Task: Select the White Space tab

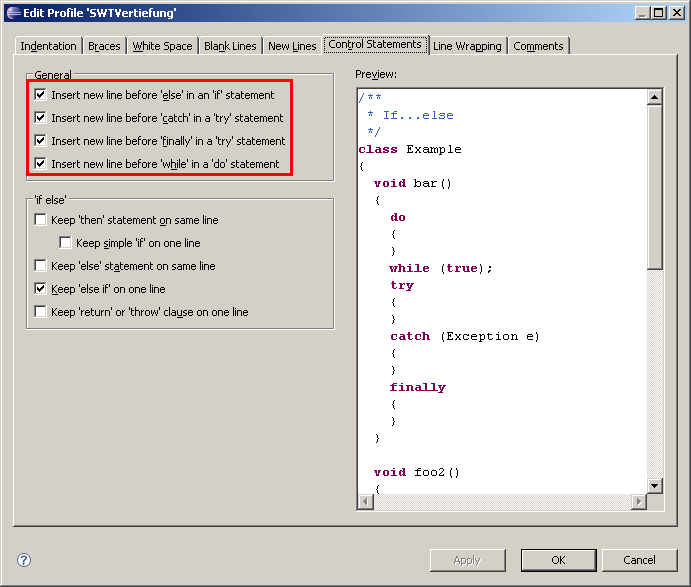Action: [x=162, y=46]
